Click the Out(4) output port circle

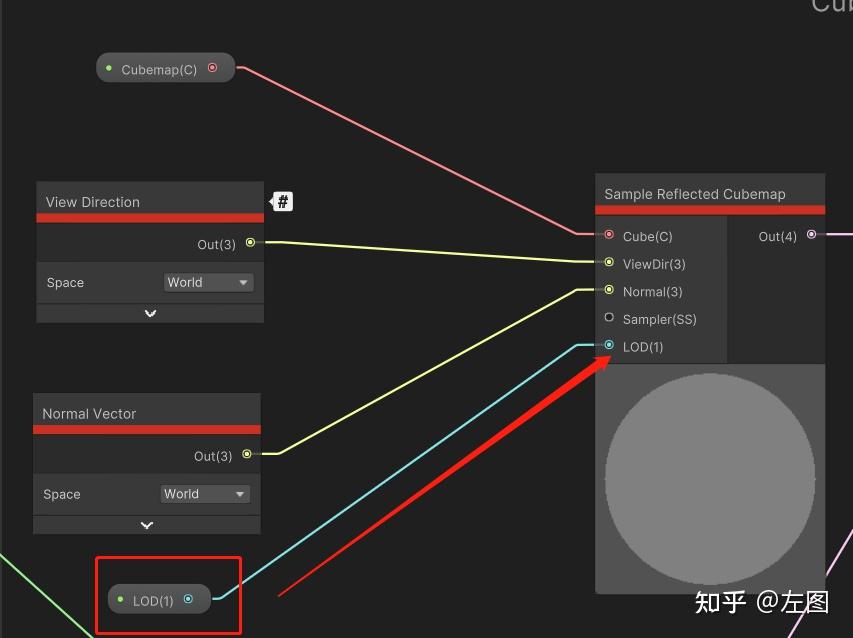pos(811,234)
